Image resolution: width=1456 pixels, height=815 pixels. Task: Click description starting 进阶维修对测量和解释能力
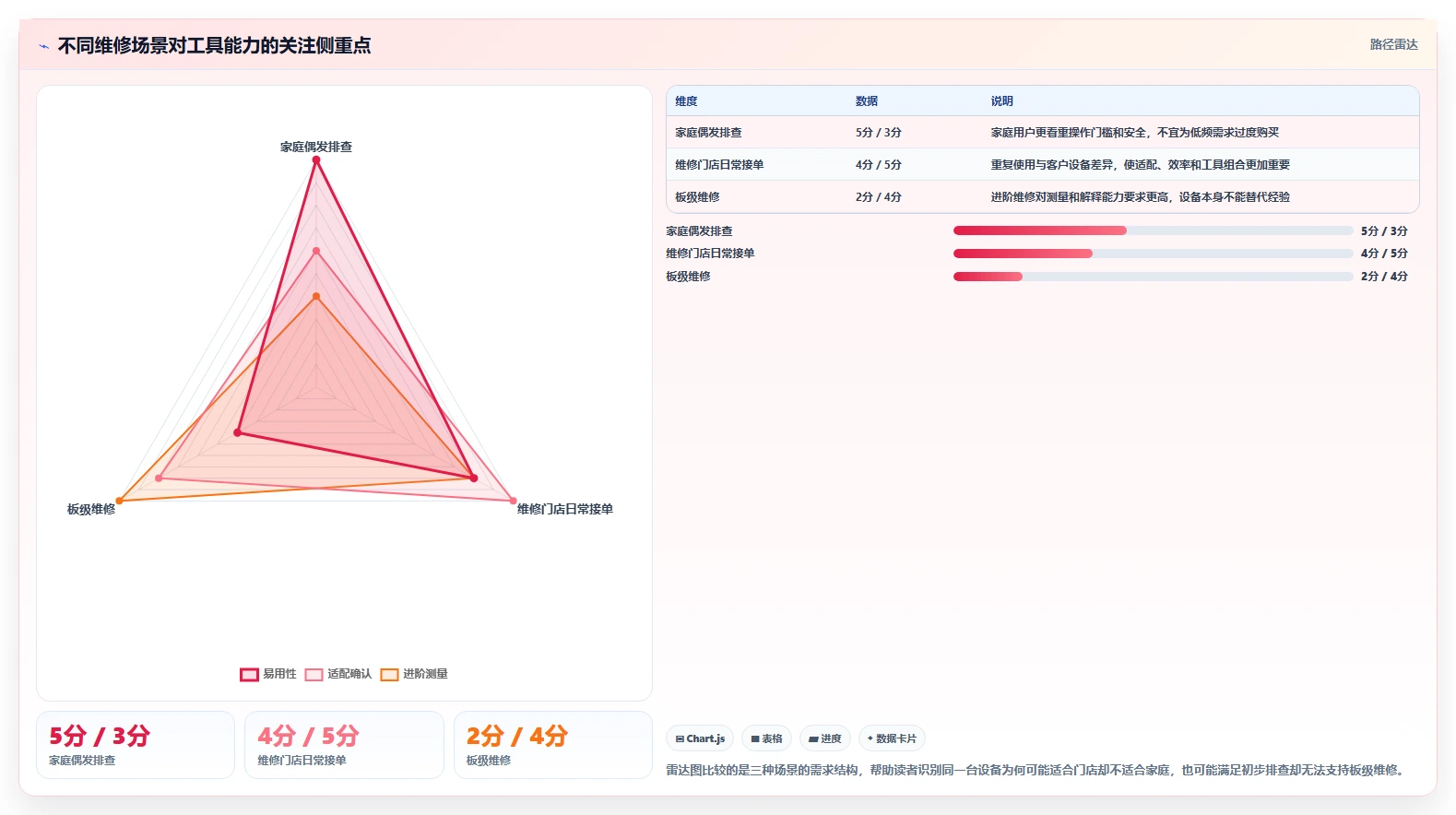point(1141,197)
